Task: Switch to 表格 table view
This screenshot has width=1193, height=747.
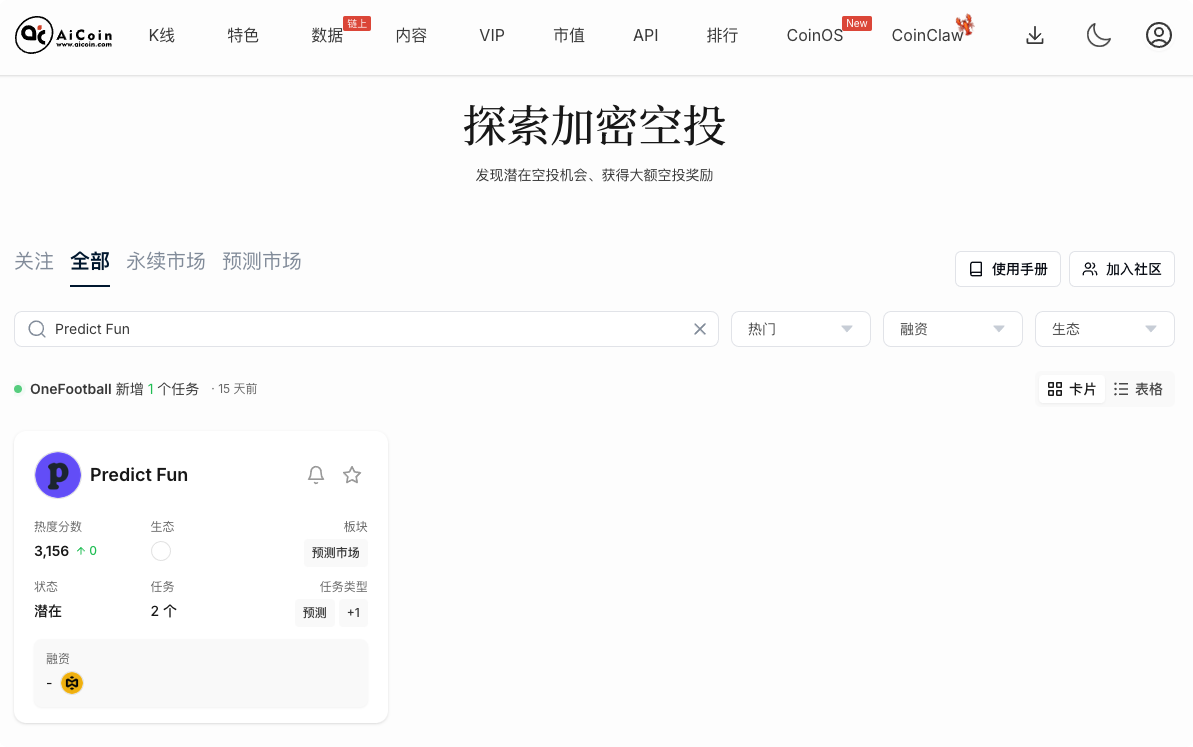Action: 1140,389
